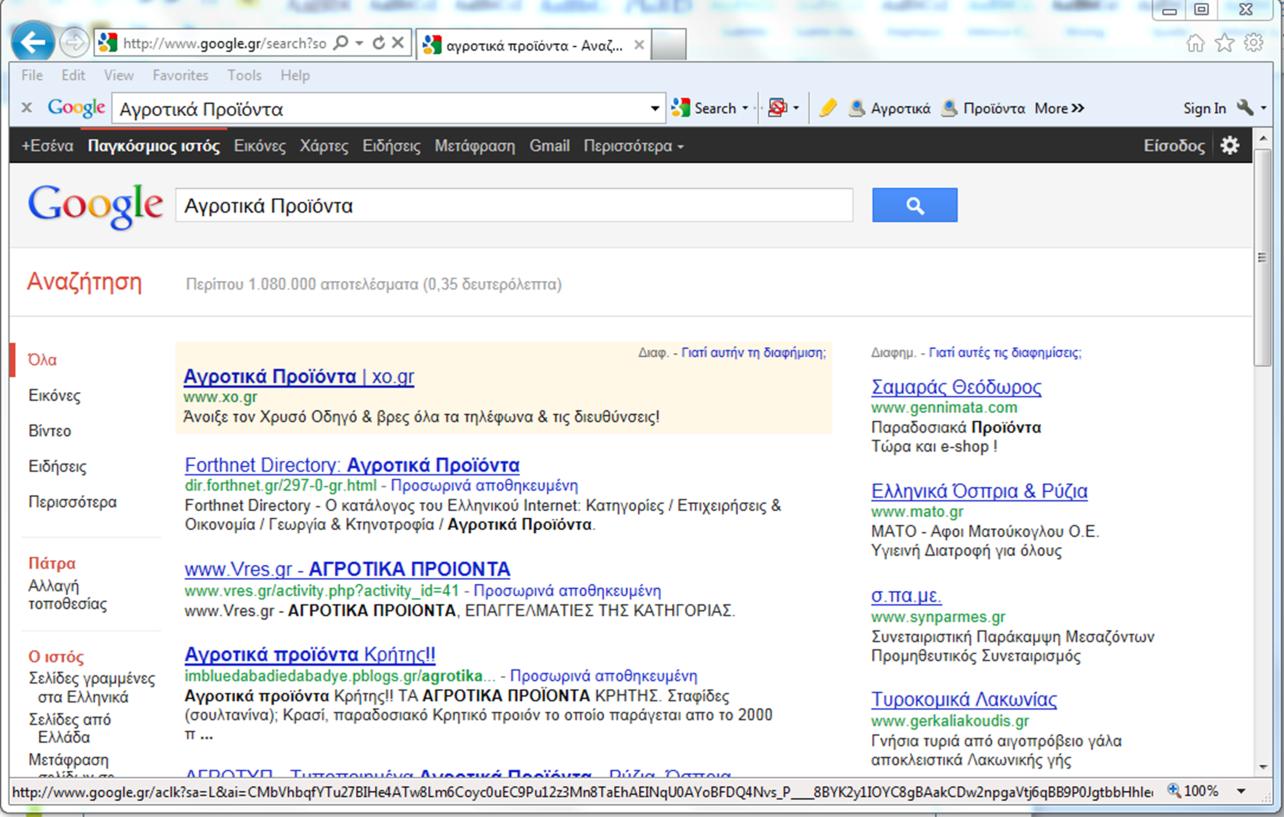The image size is (1284, 817).
Task: Open the File menu
Action: click(x=31, y=75)
